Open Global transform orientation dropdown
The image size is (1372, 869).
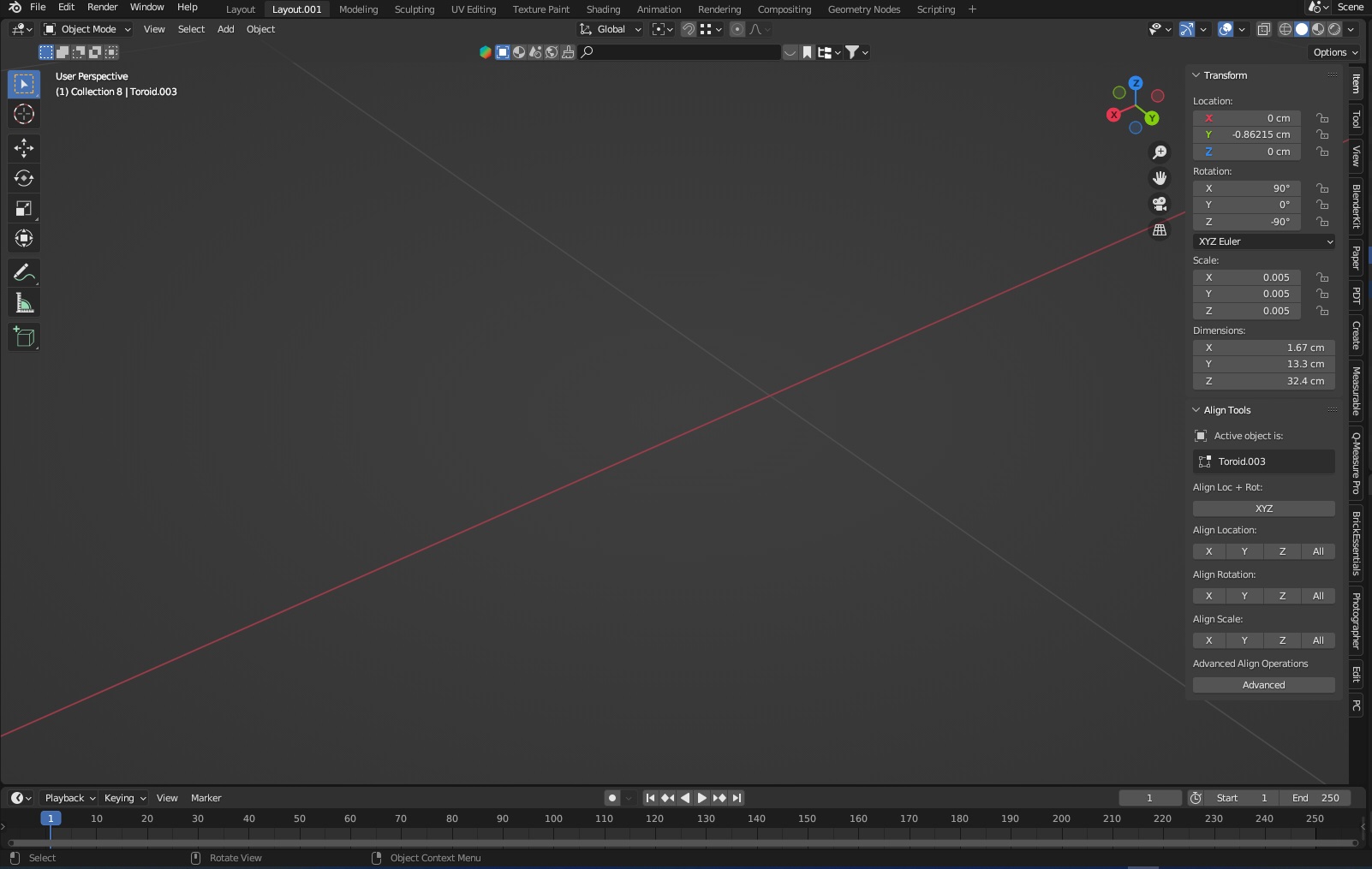click(611, 29)
